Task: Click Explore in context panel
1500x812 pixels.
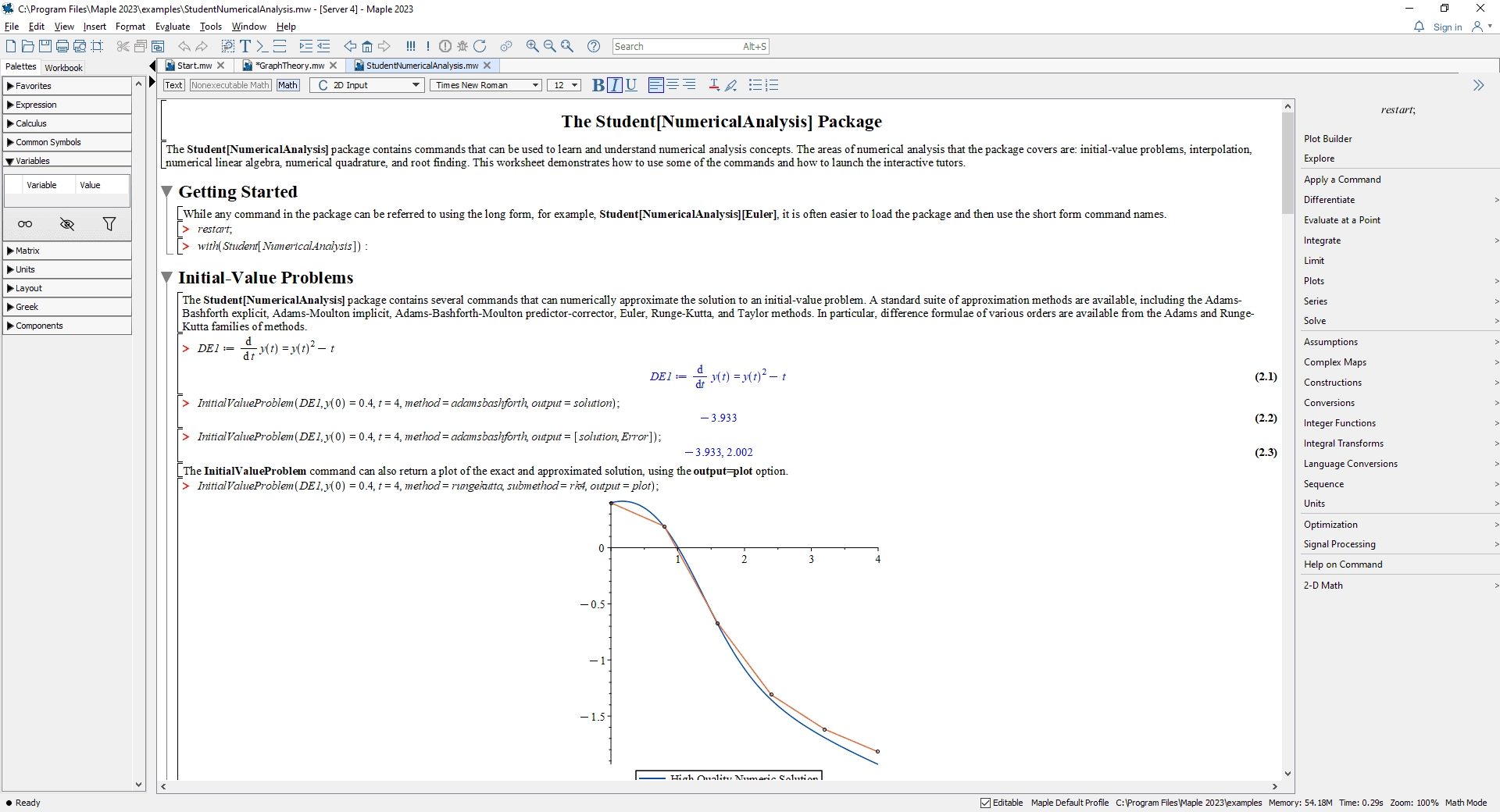Action: tap(1319, 158)
